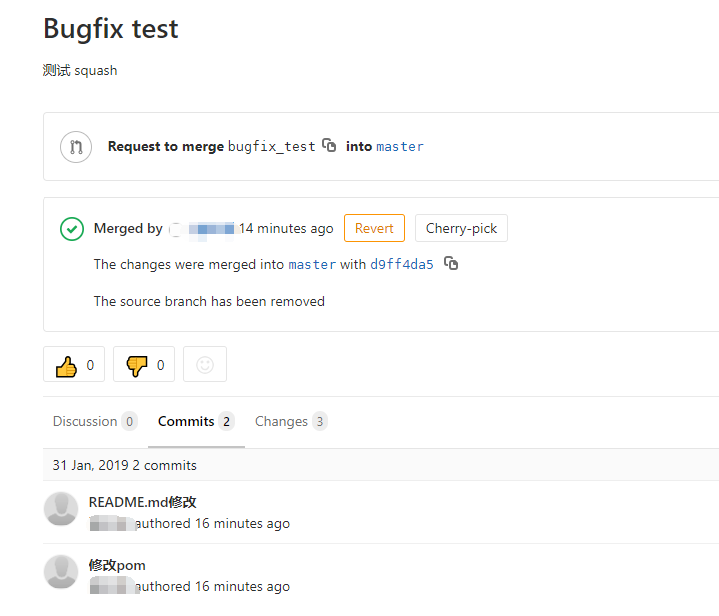Copy the bugfix_test source branch name
The height and width of the screenshot is (616, 719).
[329, 145]
